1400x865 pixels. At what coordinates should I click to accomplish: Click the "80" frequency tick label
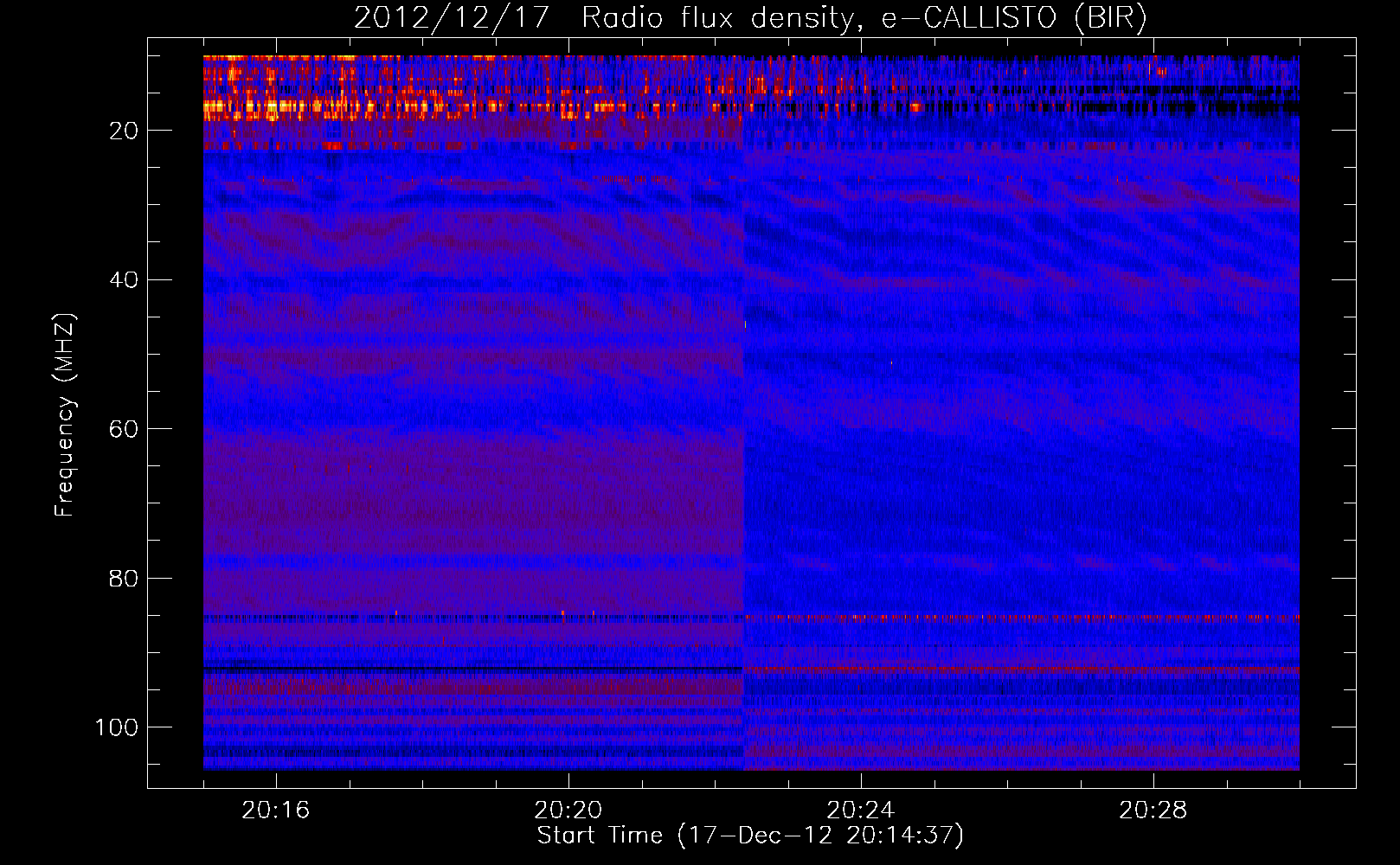pos(125,579)
